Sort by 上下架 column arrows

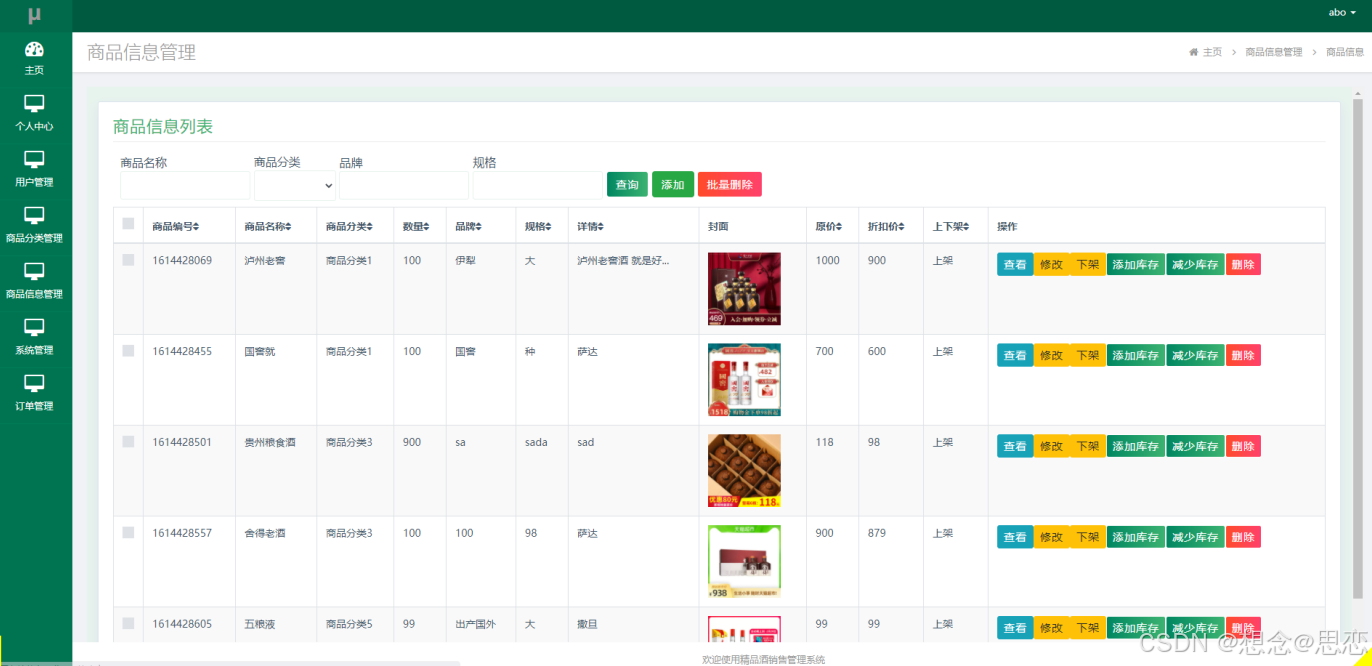tap(966, 227)
